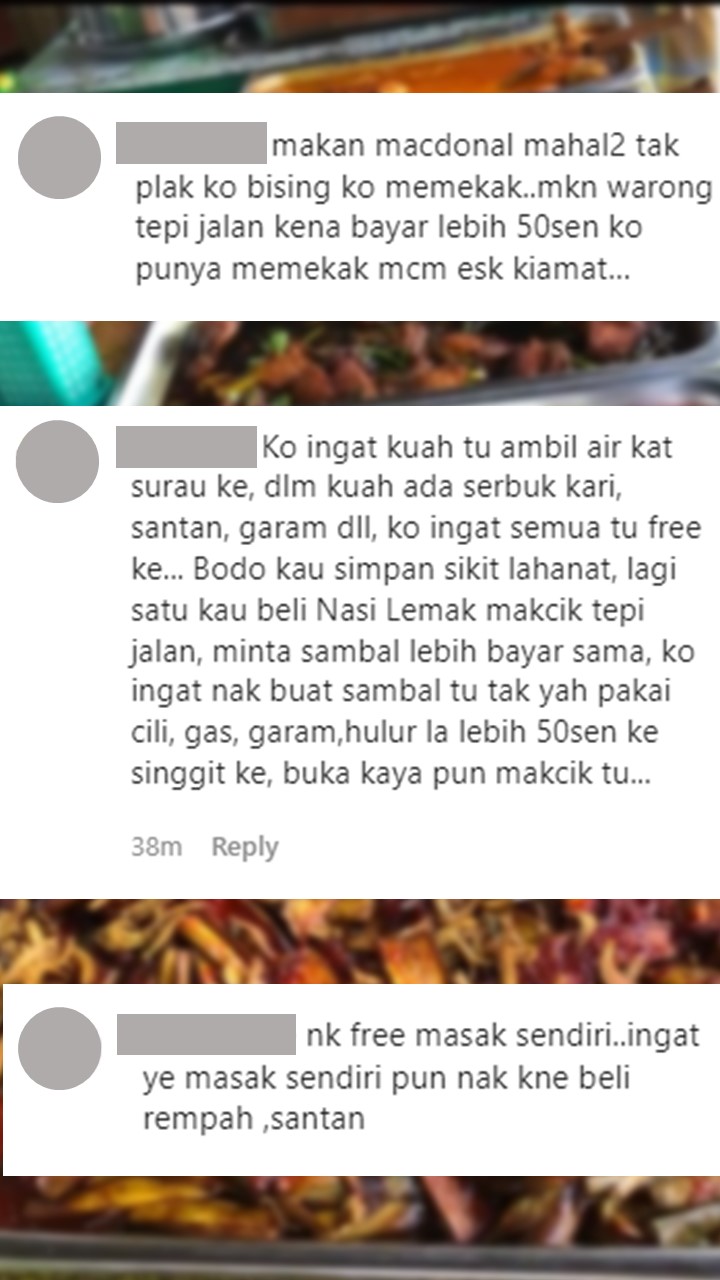The width and height of the screenshot is (720, 1280).
Task: Click avatar of the macdonal comment
Action: point(60,158)
